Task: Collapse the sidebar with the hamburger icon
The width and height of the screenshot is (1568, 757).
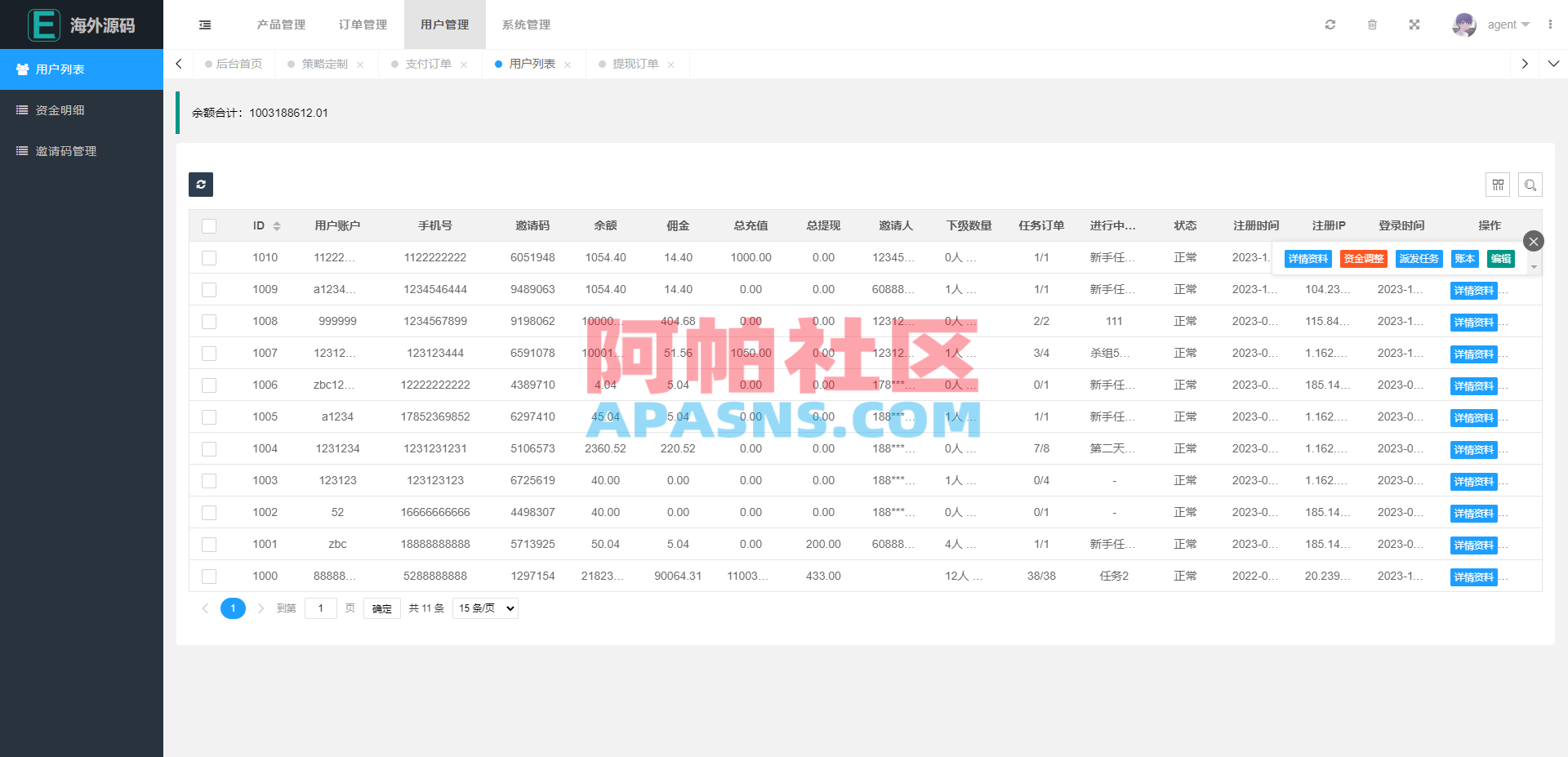Action: pyautogui.click(x=204, y=24)
